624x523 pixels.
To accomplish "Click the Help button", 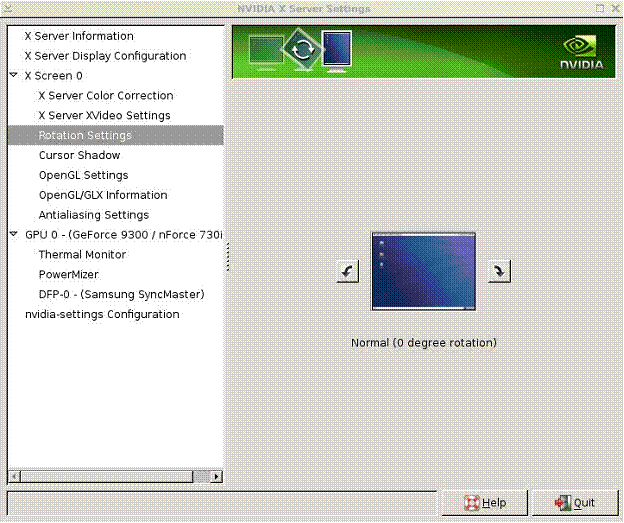I will 485,503.
